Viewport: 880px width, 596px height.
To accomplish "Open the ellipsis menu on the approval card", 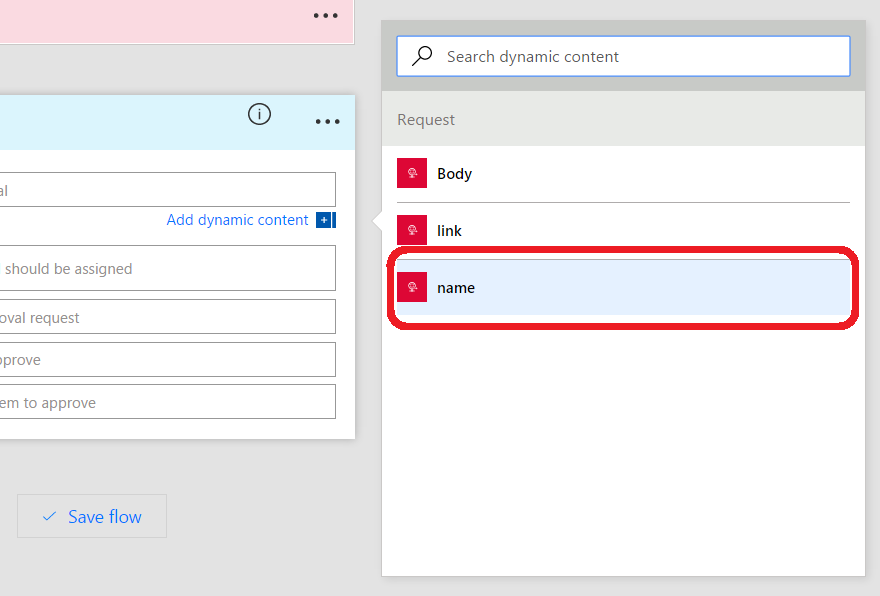I will (x=327, y=121).
